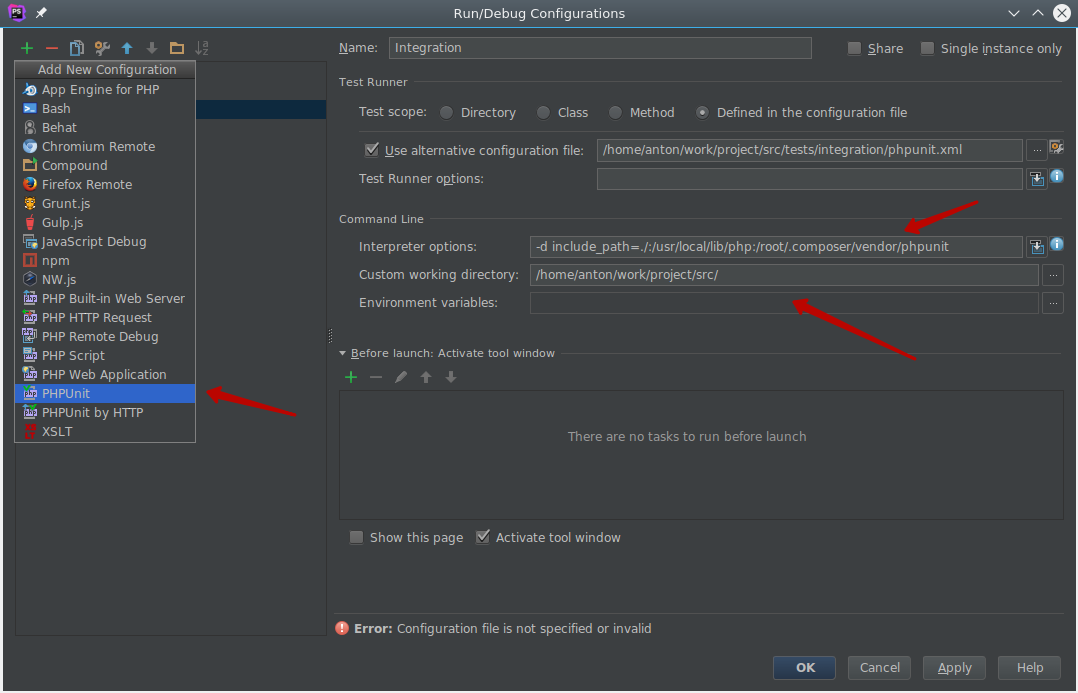The image size is (1078, 693).
Task: Choose App Engine for PHP configuration
Action: coord(105,89)
